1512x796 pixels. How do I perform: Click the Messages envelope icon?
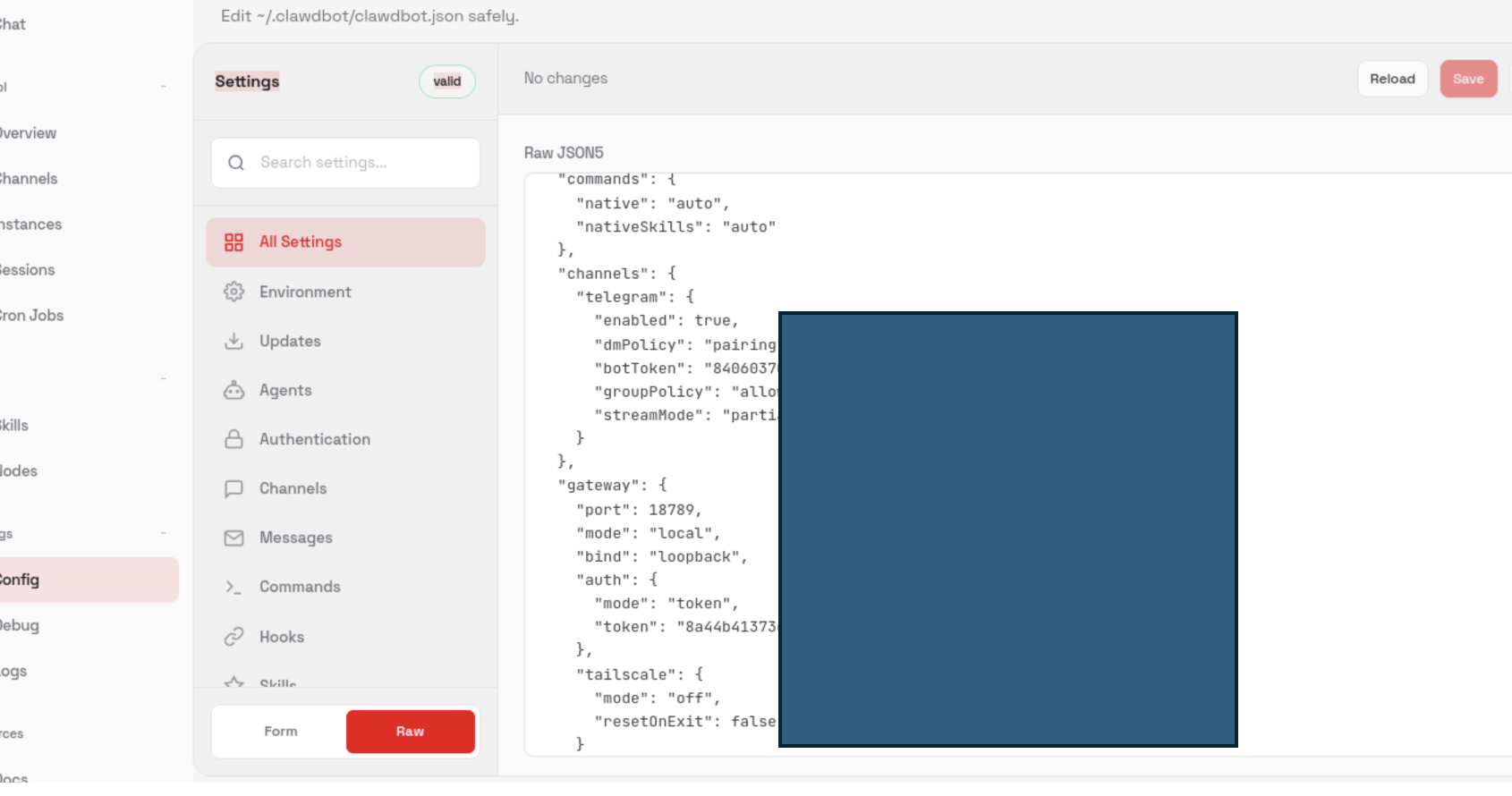(234, 538)
